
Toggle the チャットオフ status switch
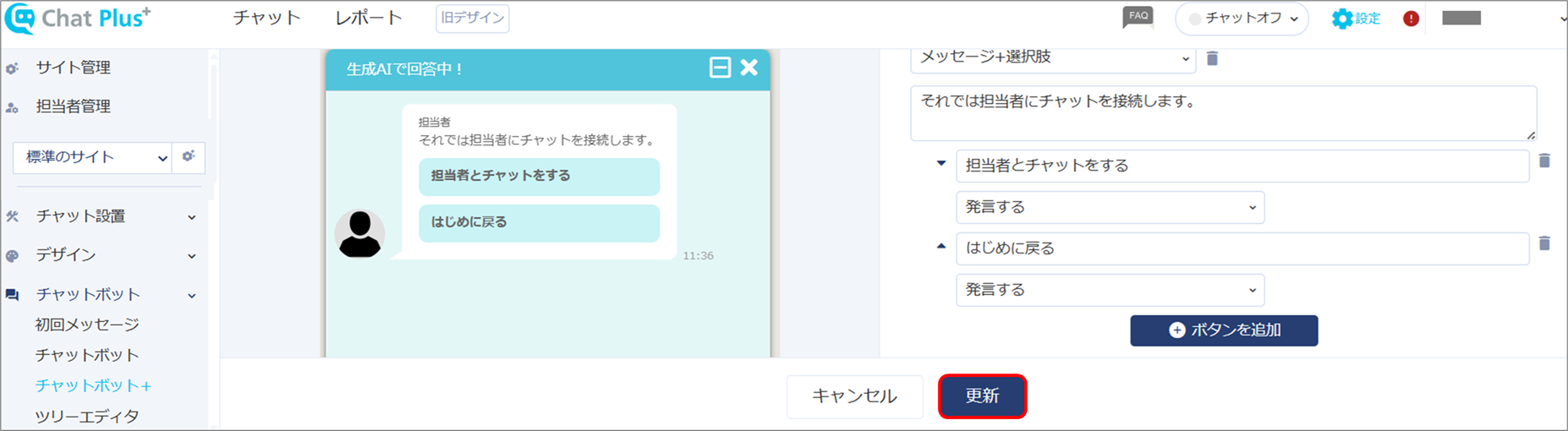(1242, 19)
